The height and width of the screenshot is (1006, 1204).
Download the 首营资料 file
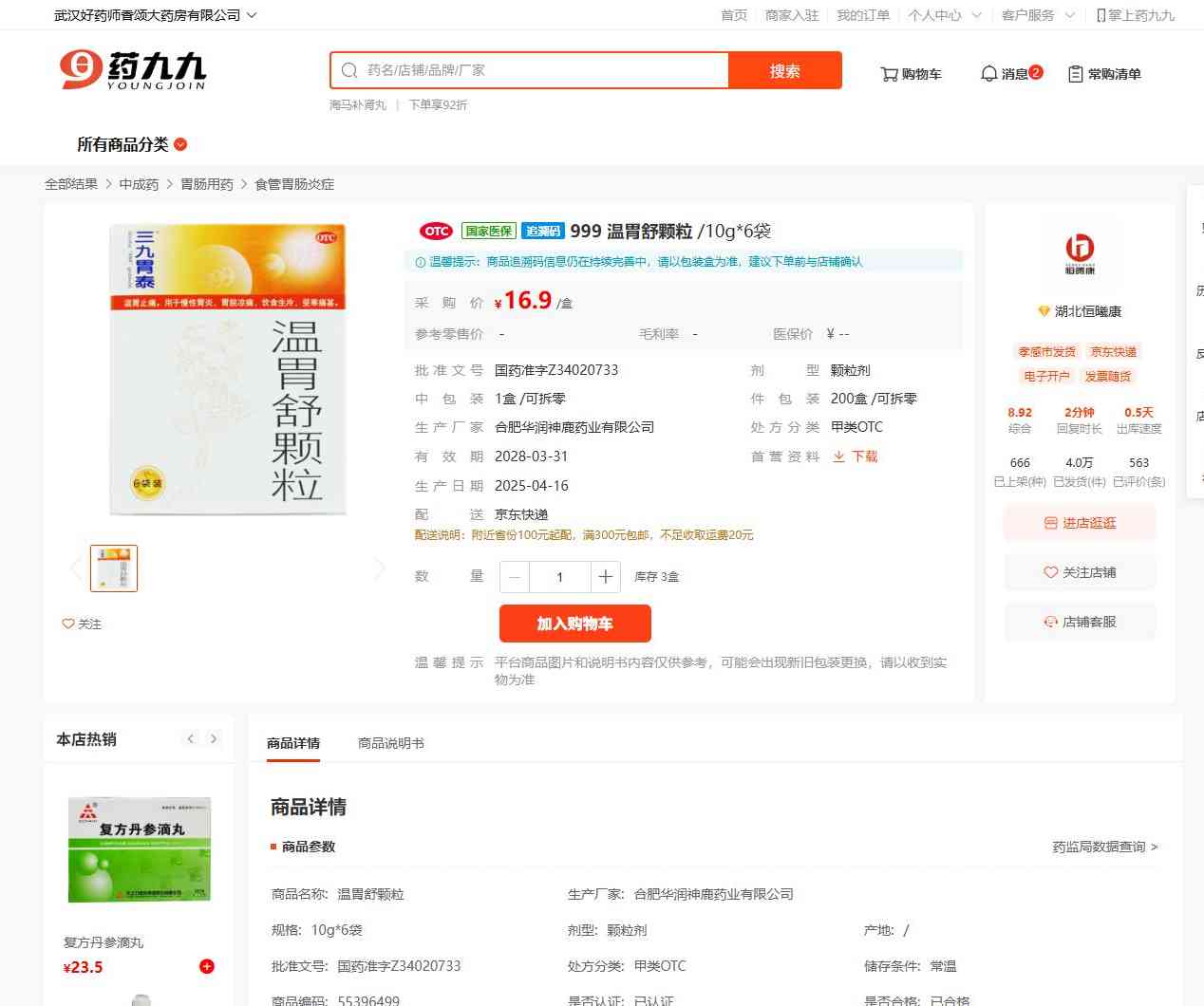(856, 456)
